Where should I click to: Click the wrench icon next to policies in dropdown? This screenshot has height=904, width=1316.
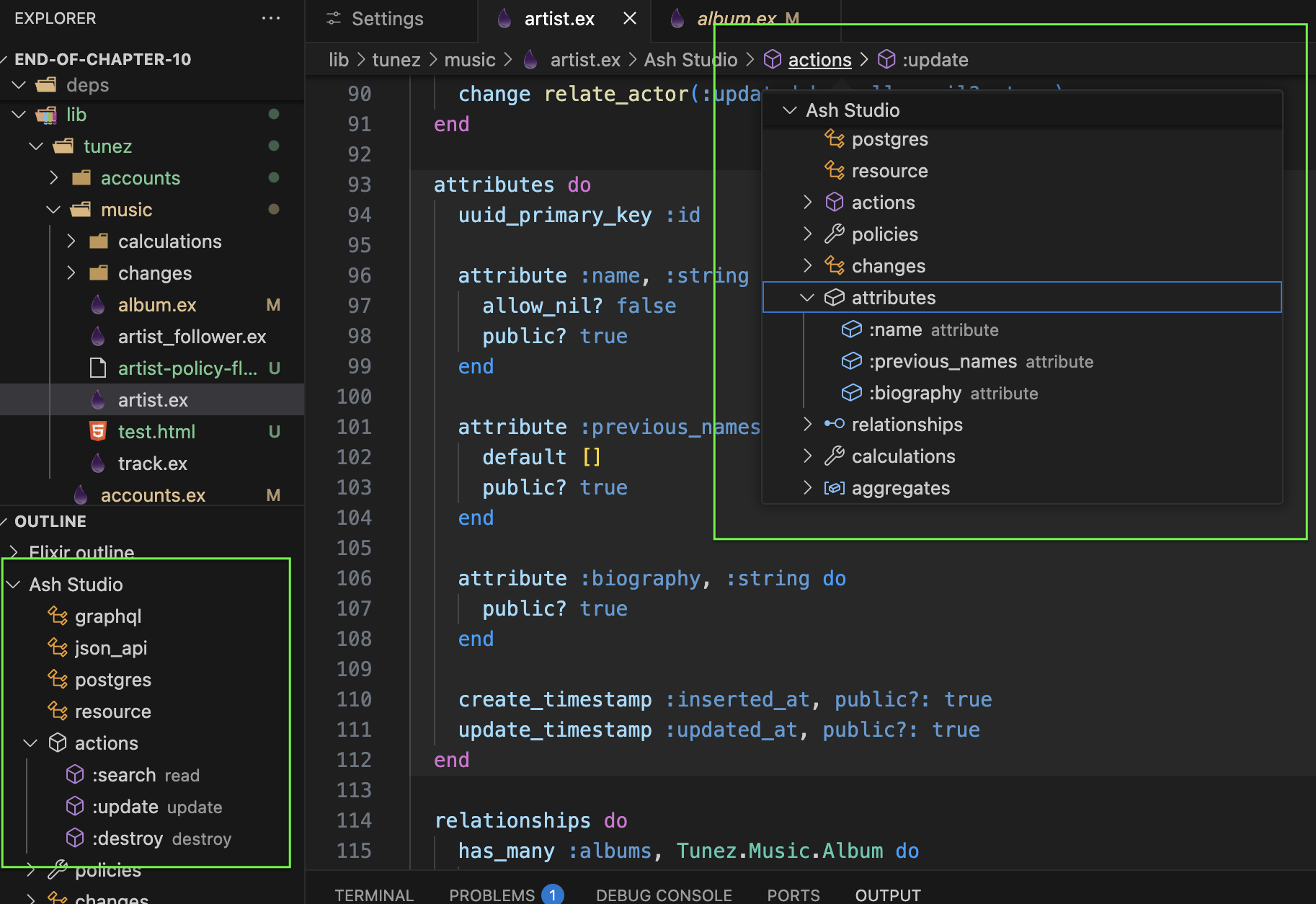pyautogui.click(x=834, y=234)
